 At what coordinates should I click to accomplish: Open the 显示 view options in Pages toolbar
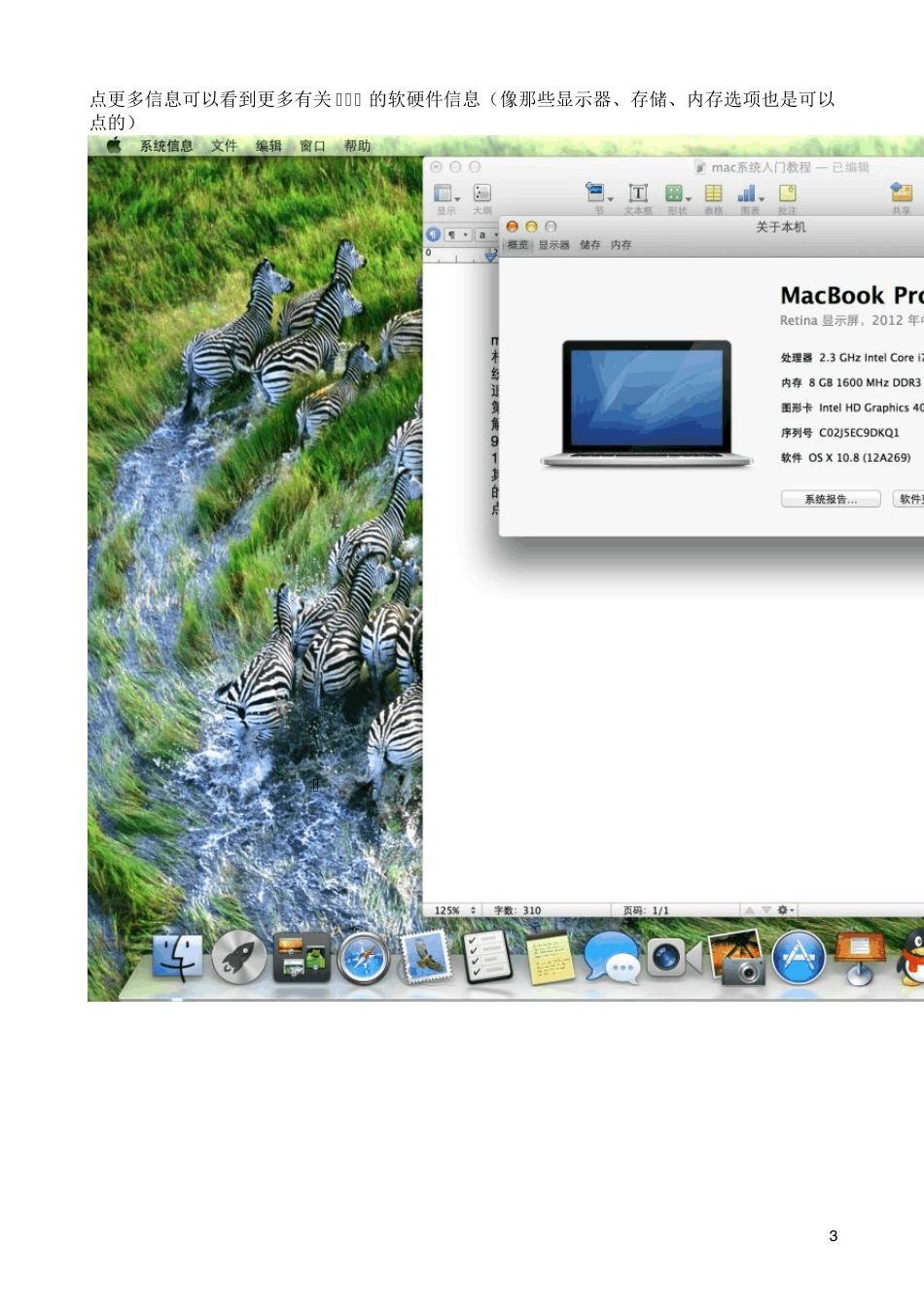click(x=445, y=195)
